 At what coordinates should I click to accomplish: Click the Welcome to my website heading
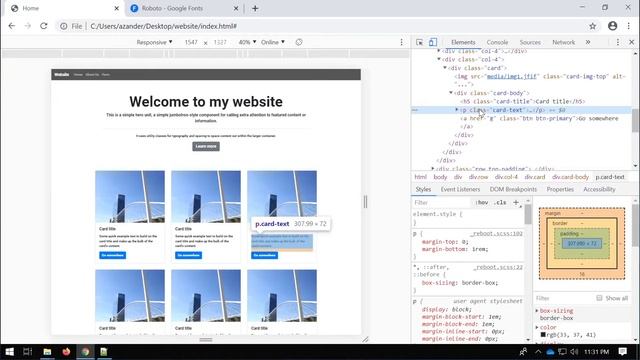(206, 102)
